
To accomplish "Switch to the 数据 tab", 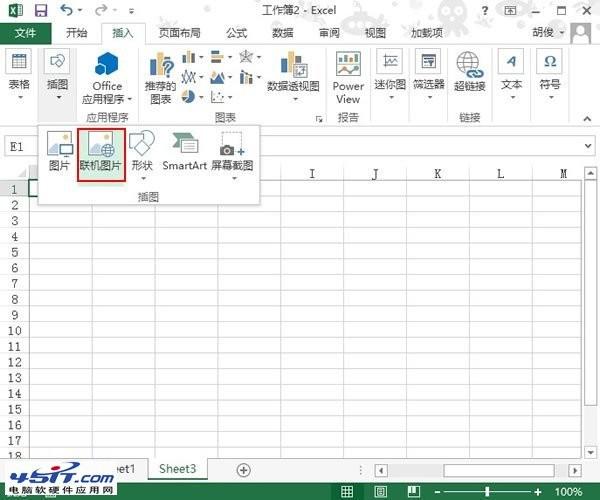I will 283,33.
